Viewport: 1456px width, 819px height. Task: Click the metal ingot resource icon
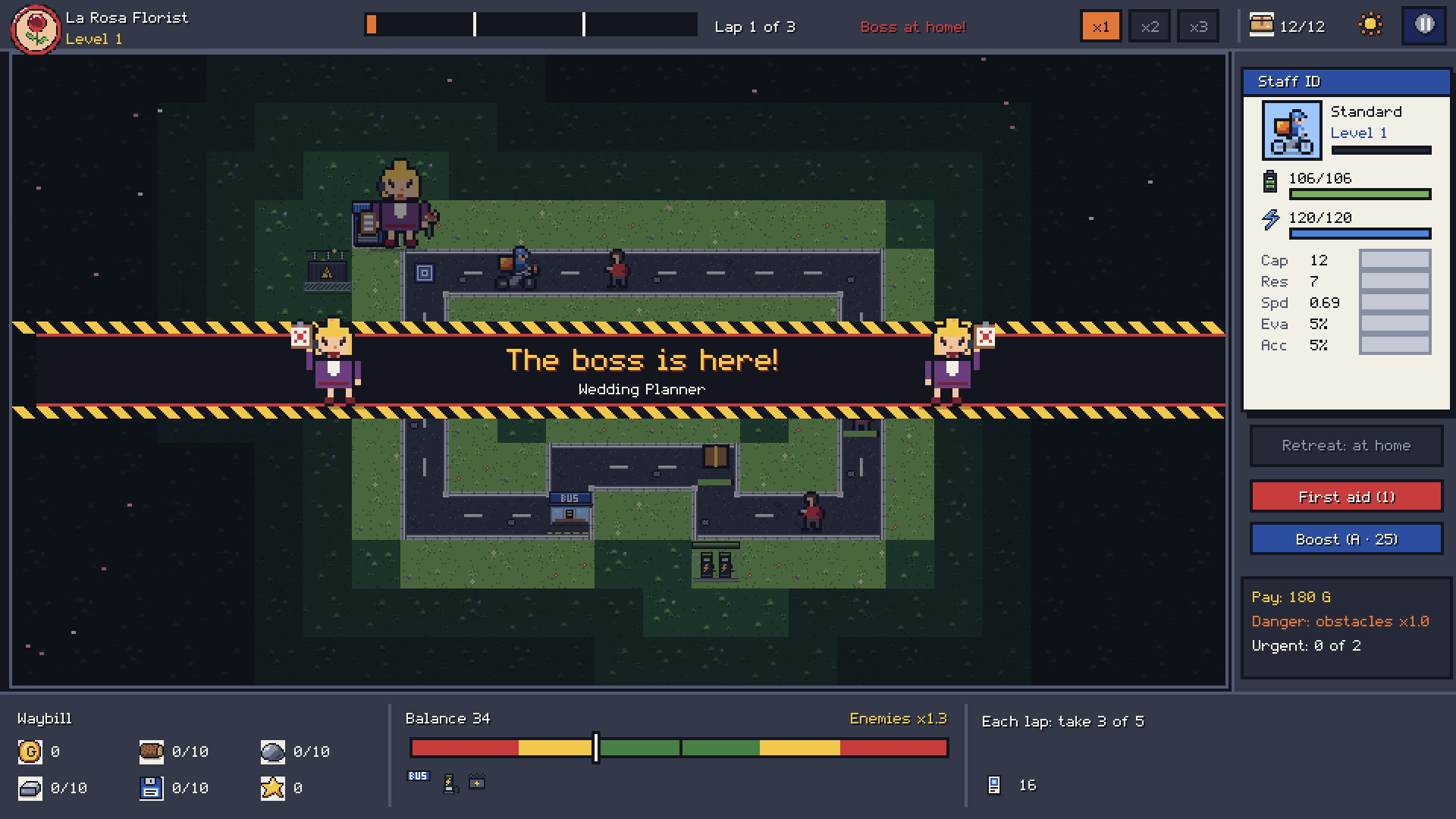click(30, 789)
